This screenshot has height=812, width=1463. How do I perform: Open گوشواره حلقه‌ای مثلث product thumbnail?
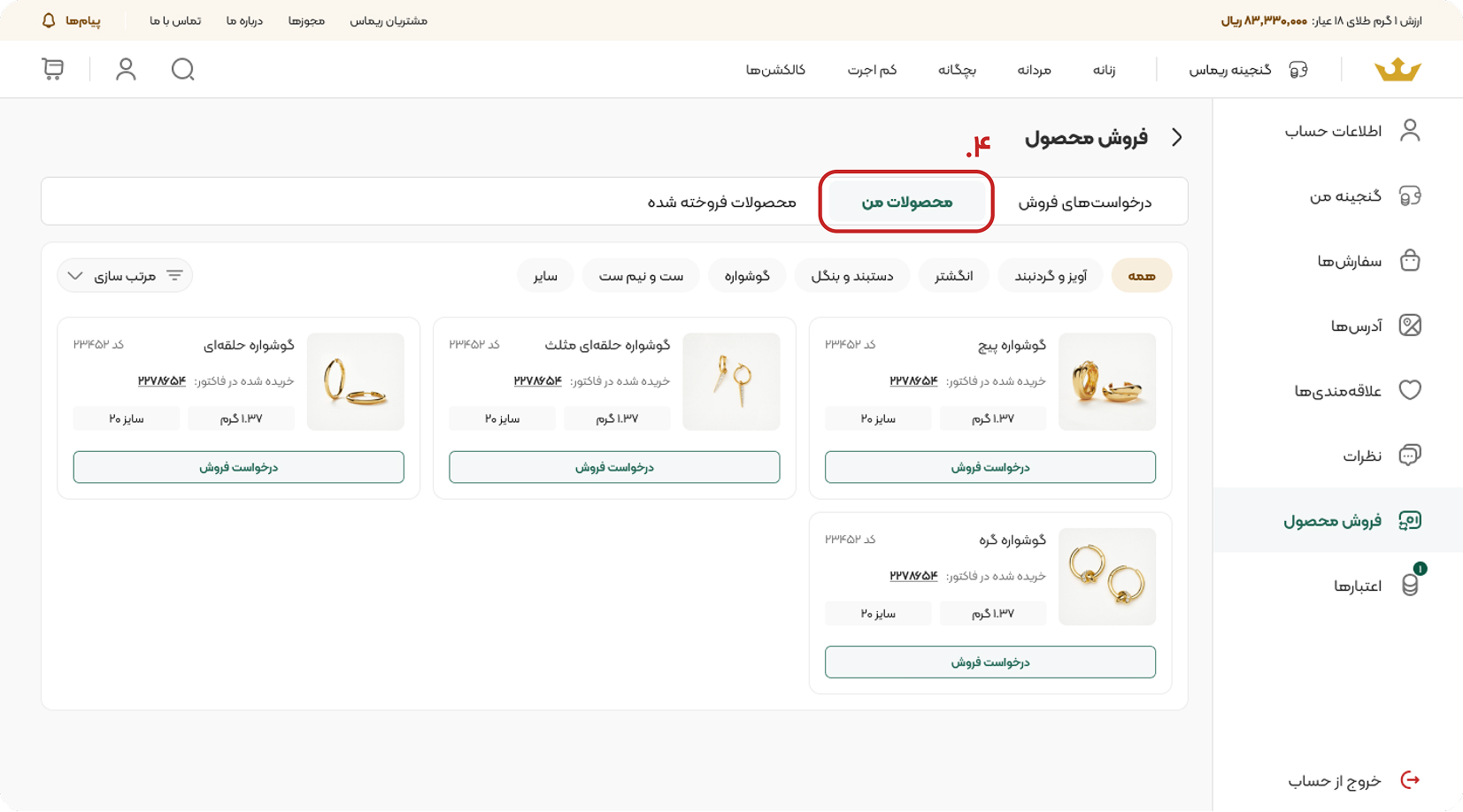coord(731,381)
